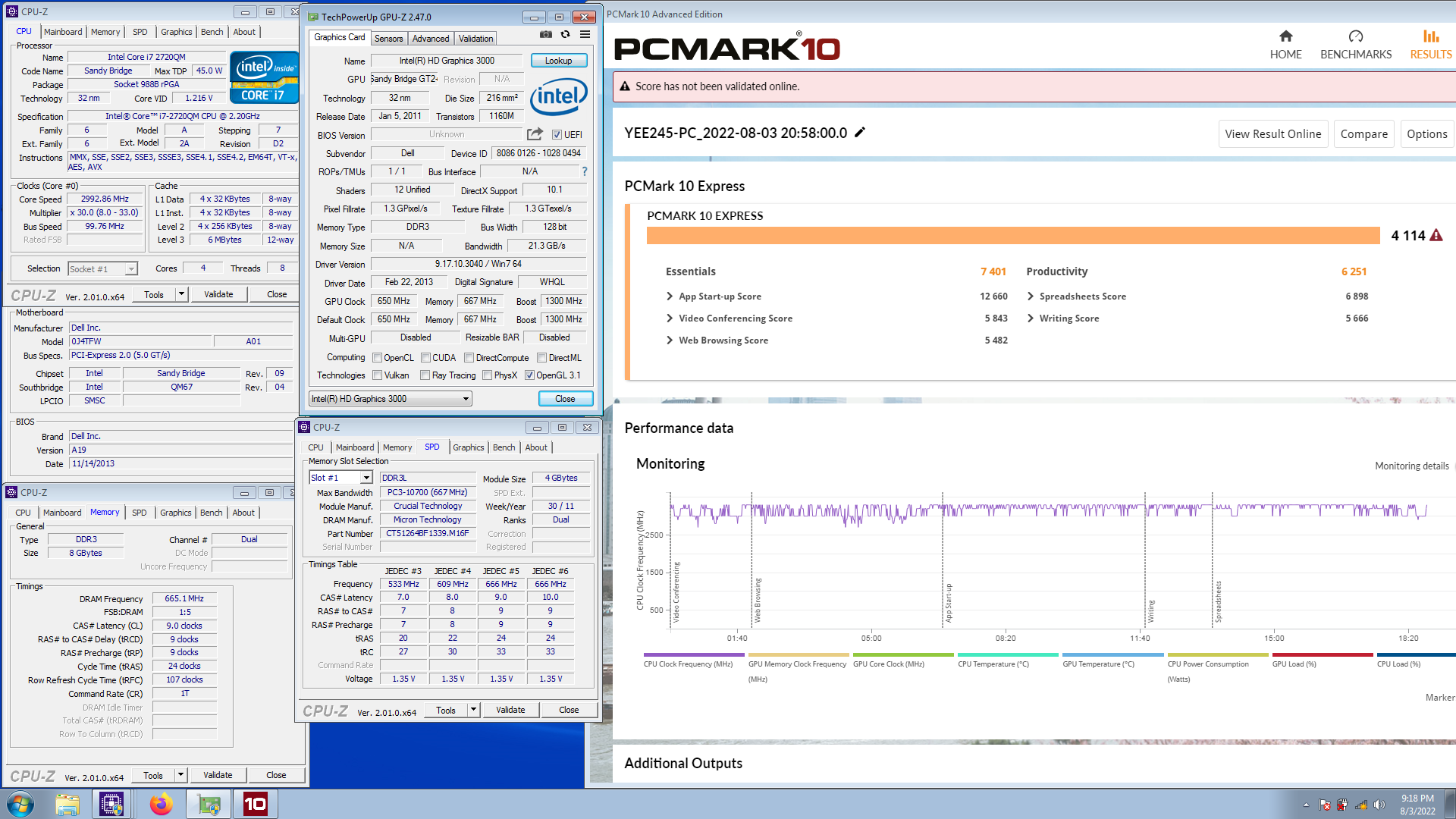Toggle the OpenGL 3.1 checkbox
This screenshot has width=1456, height=819.
coord(530,375)
